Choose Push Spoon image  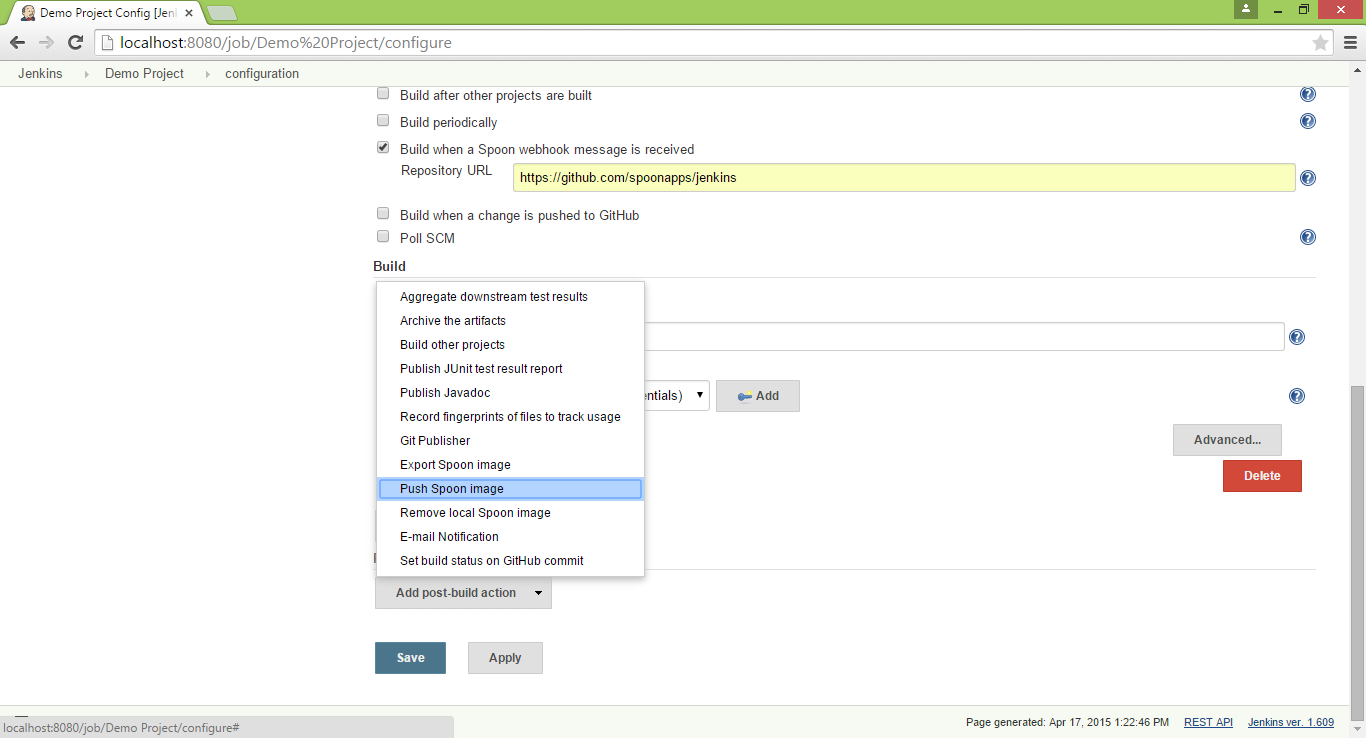pos(510,489)
